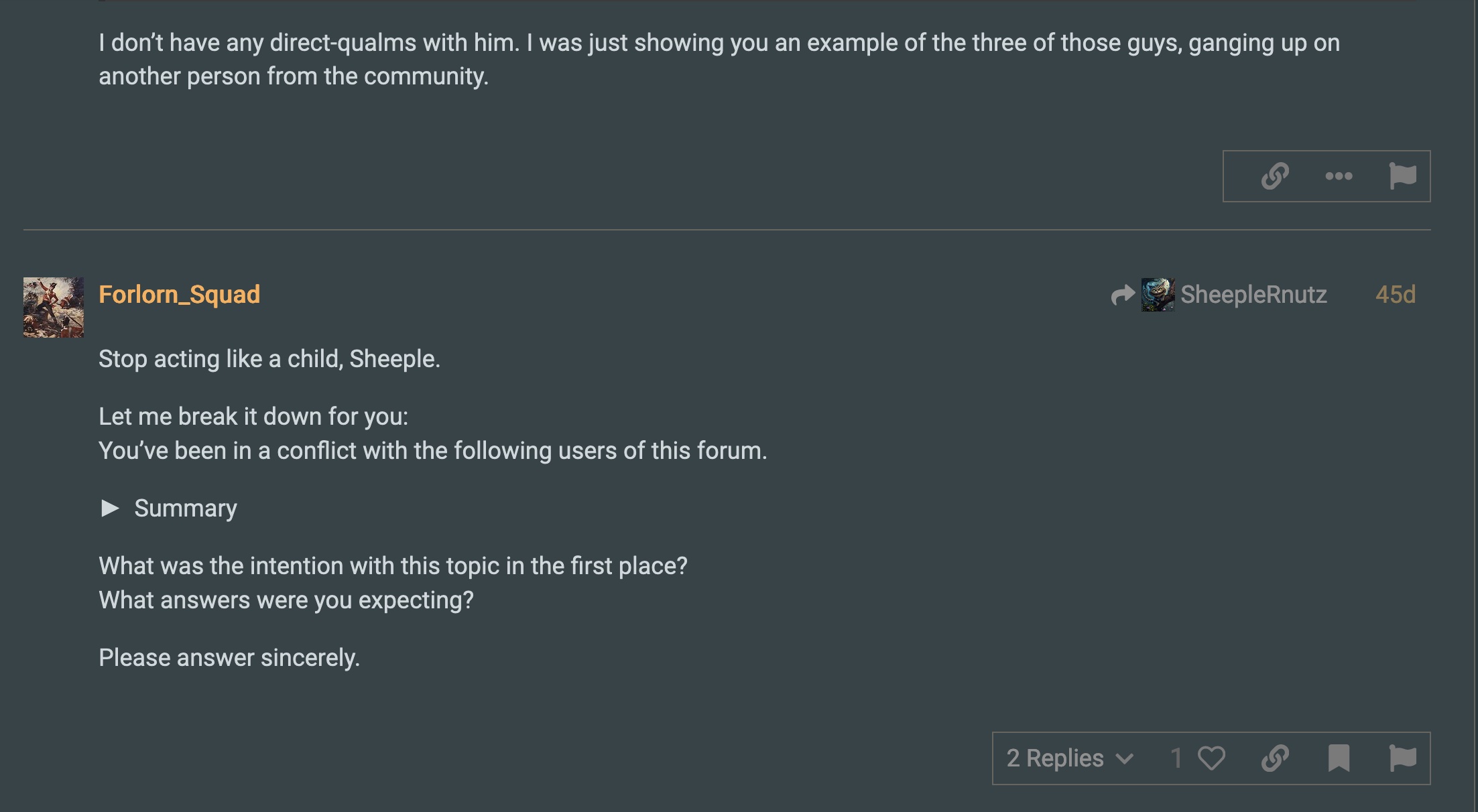This screenshot has height=812, width=1478.
Task: Open the three-dots more actions menu
Action: 1339,176
